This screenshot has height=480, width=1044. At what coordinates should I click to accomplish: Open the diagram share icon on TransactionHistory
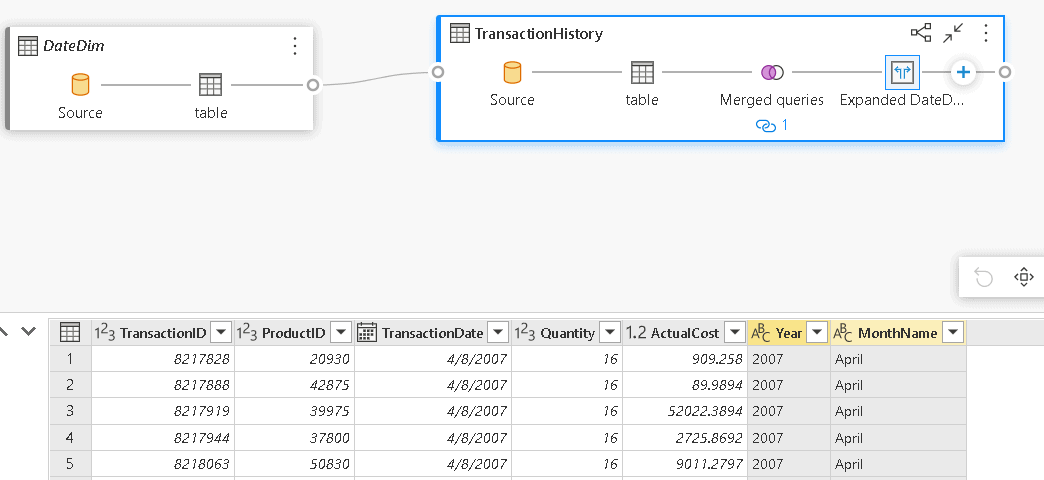click(920, 33)
